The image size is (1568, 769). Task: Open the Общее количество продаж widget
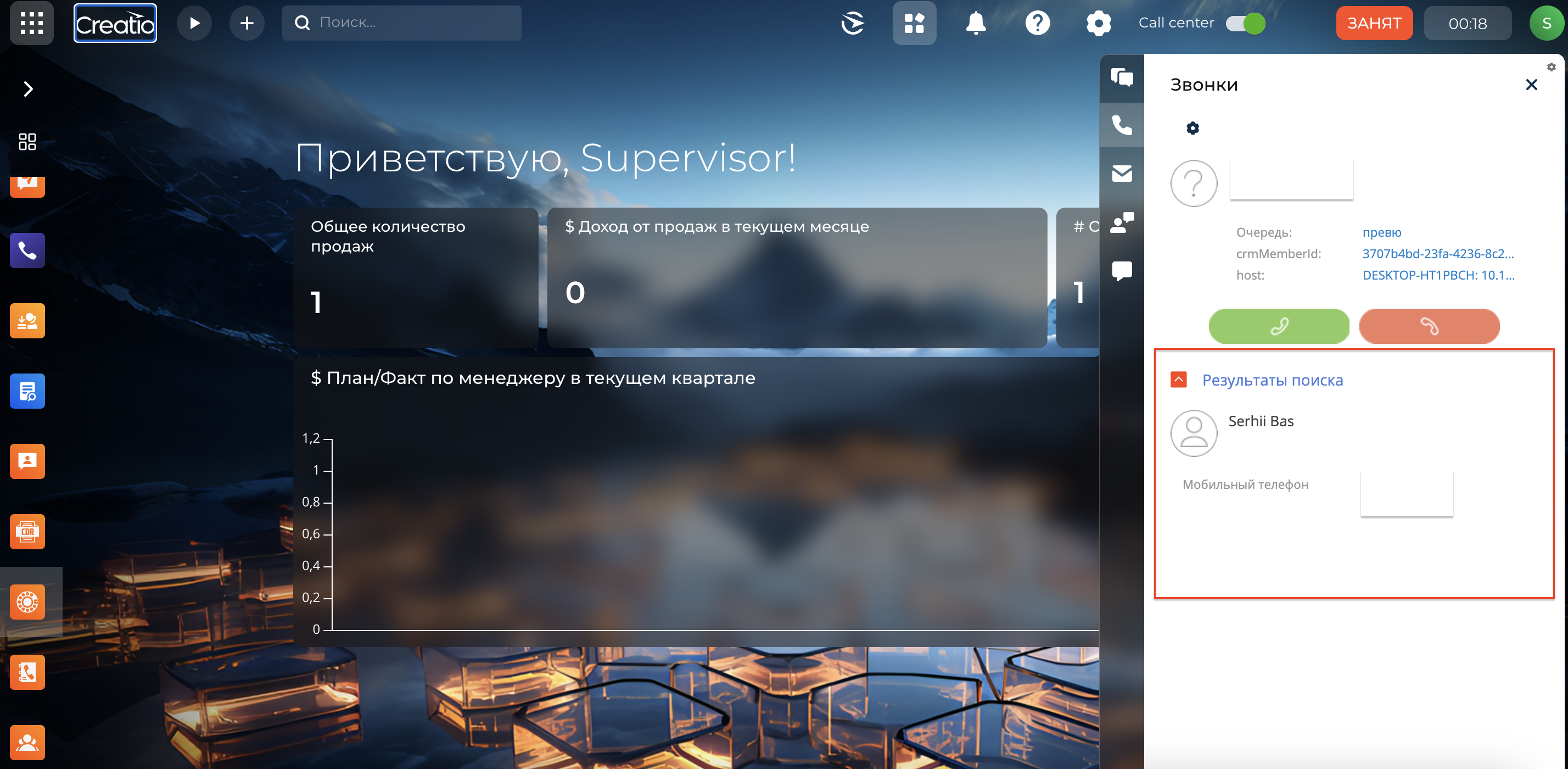click(416, 277)
